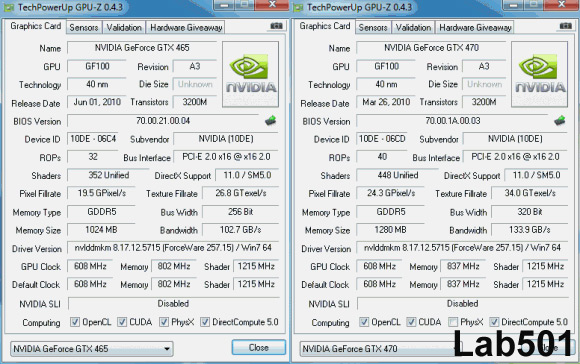
Task: Open Validation tab in GTX 470 window
Action: (x=413, y=27)
